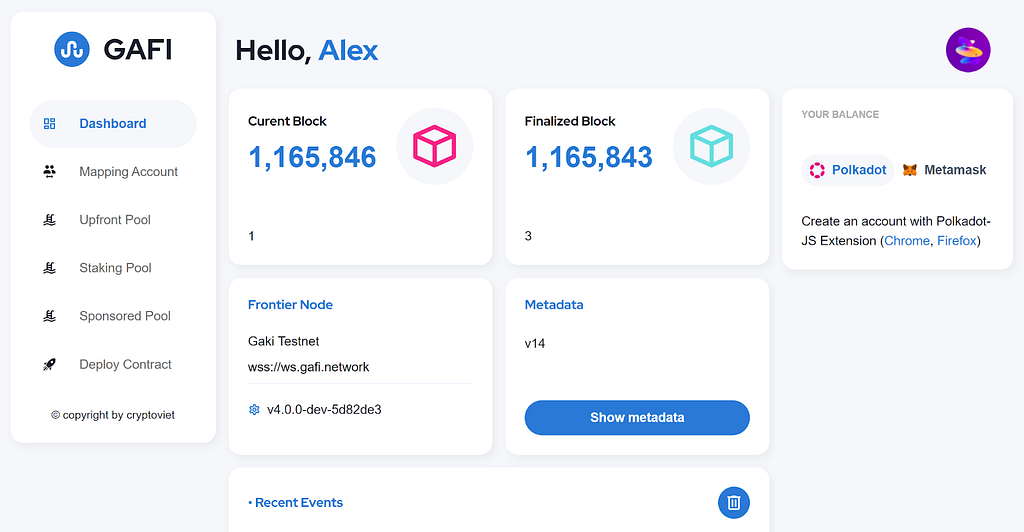The image size is (1024, 532).
Task: Open the user avatar in the header
Action: (967, 49)
